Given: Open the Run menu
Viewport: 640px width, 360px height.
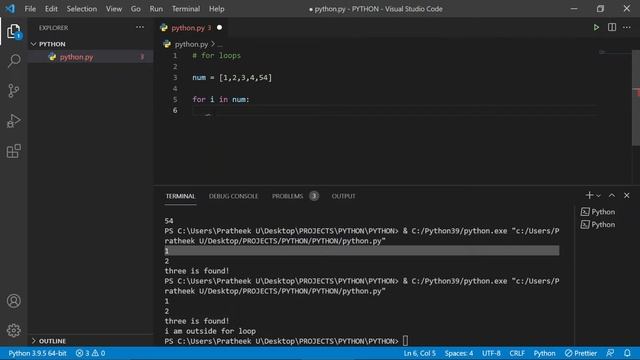Looking at the screenshot, I should point(156,9).
